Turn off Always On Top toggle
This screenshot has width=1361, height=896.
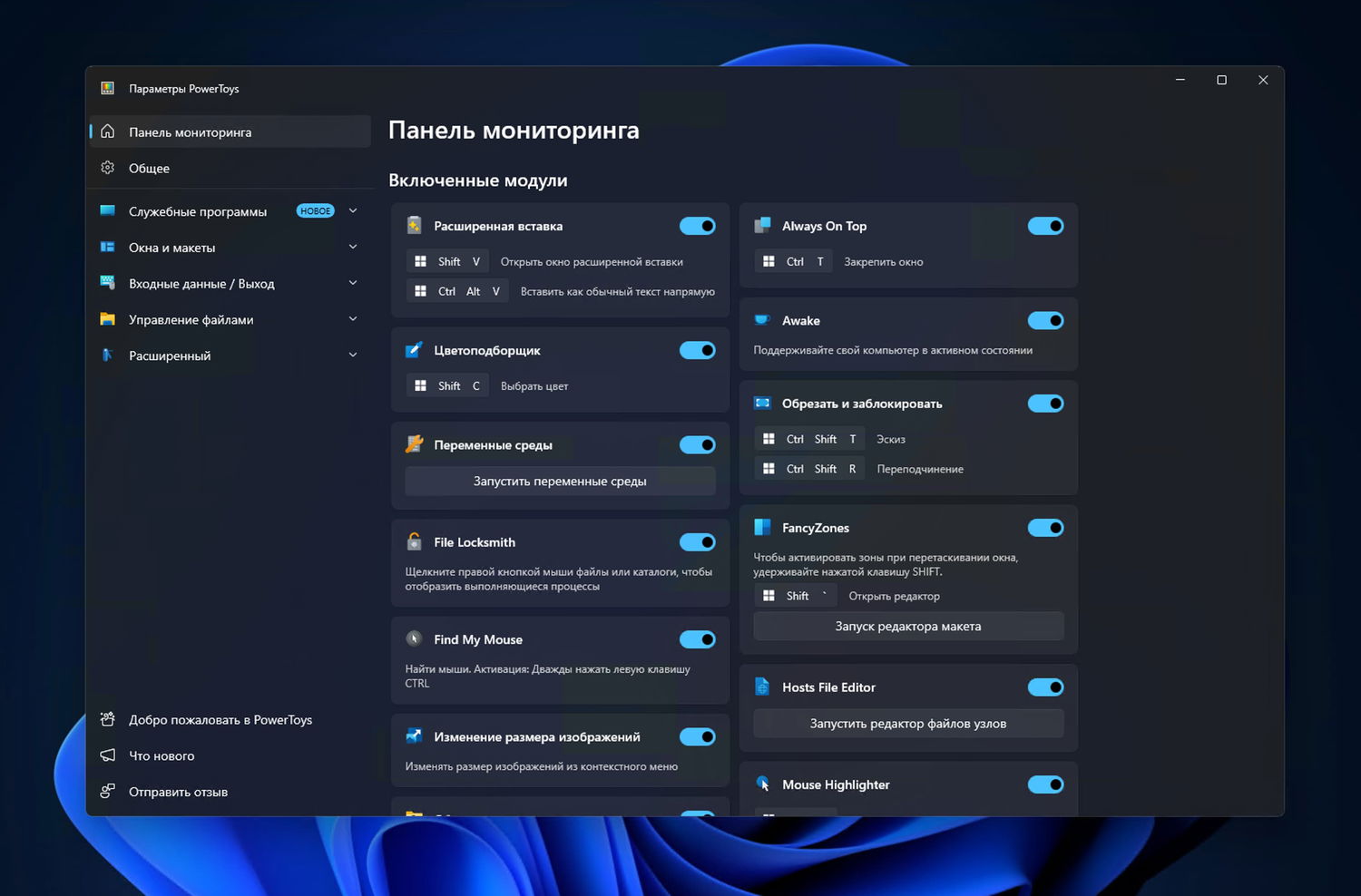(x=1046, y=226)
